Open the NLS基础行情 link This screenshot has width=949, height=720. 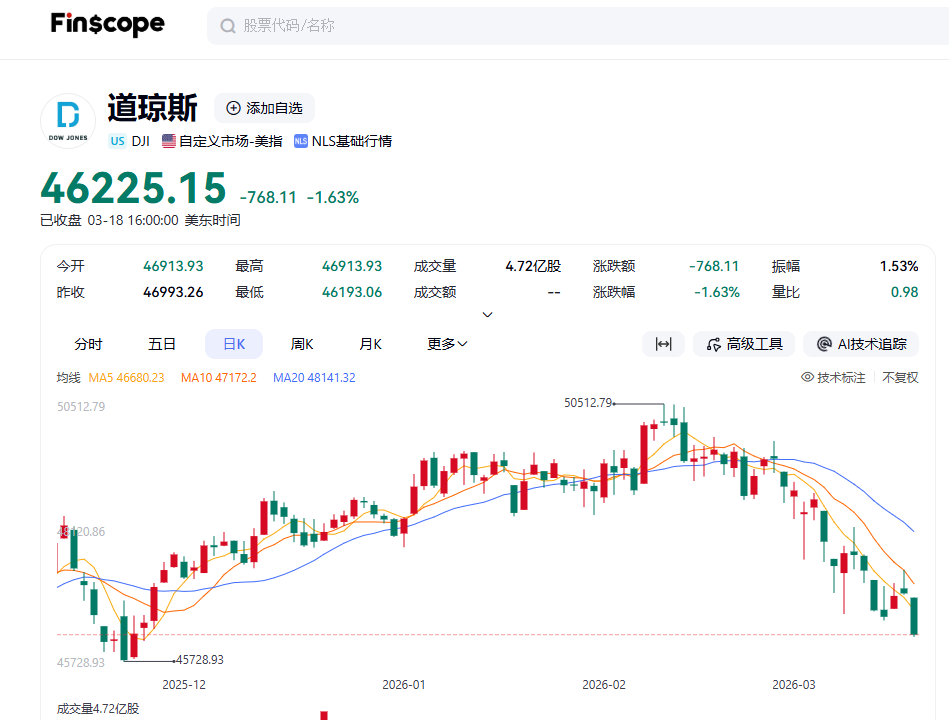pyautogui.click(x=352, y=141)
